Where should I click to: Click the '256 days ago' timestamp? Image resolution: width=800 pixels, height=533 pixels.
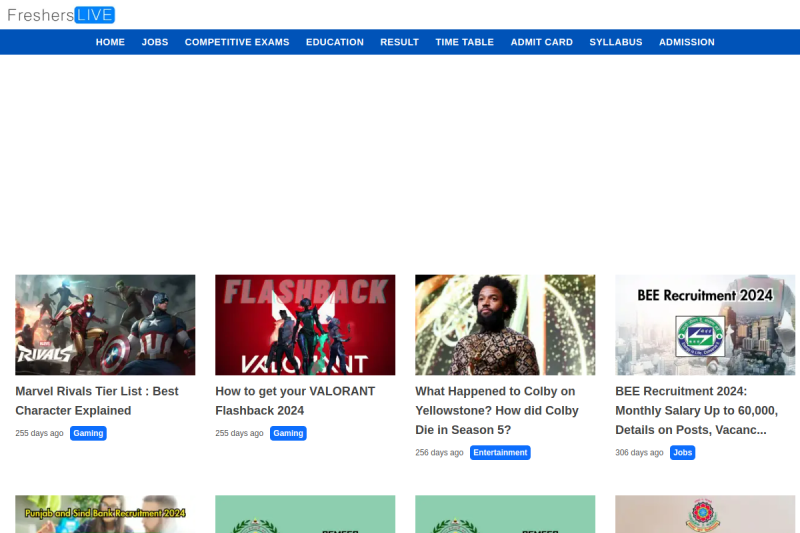439,452
